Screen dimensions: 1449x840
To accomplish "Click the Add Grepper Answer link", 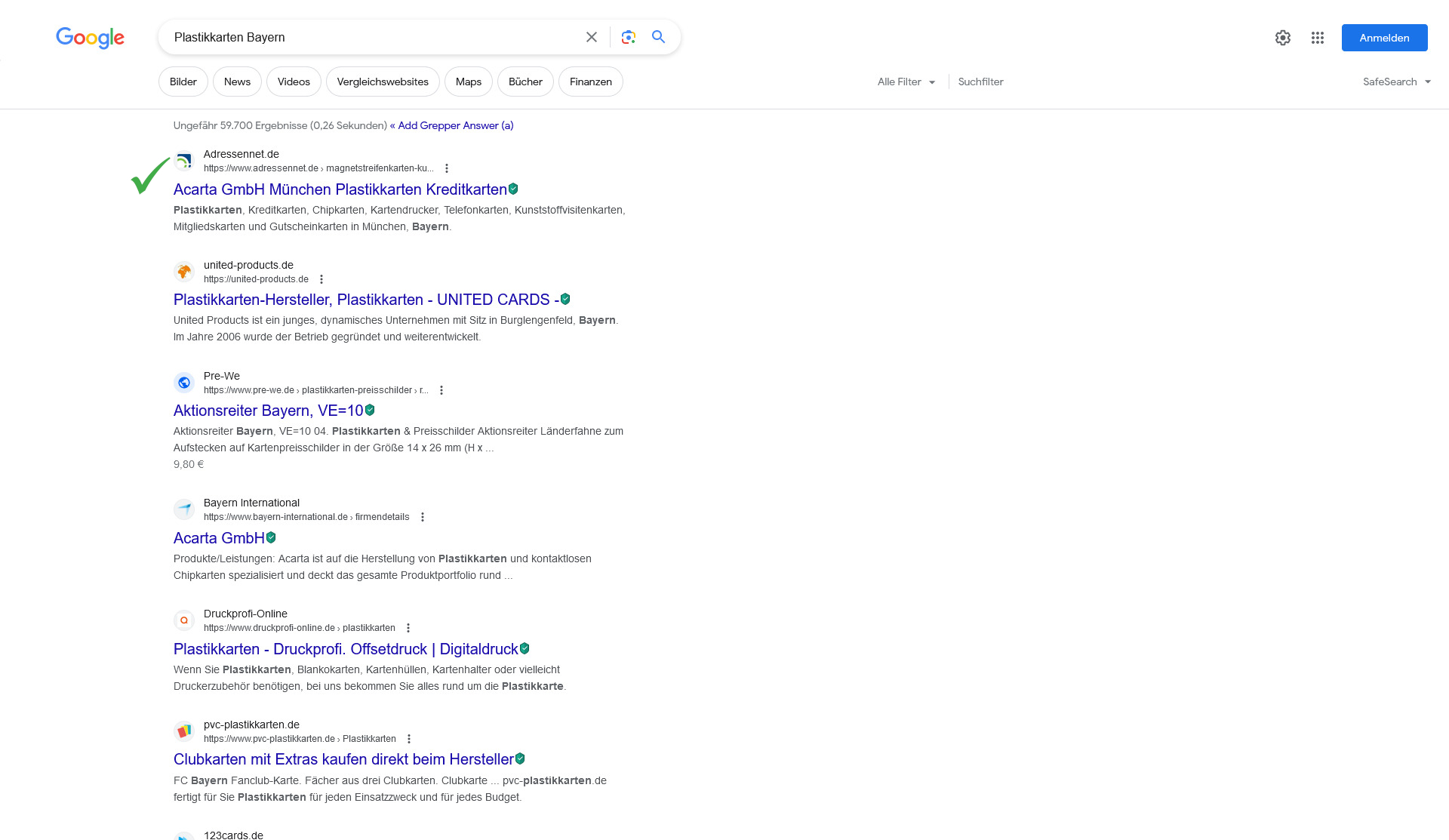I will [451, 125].
